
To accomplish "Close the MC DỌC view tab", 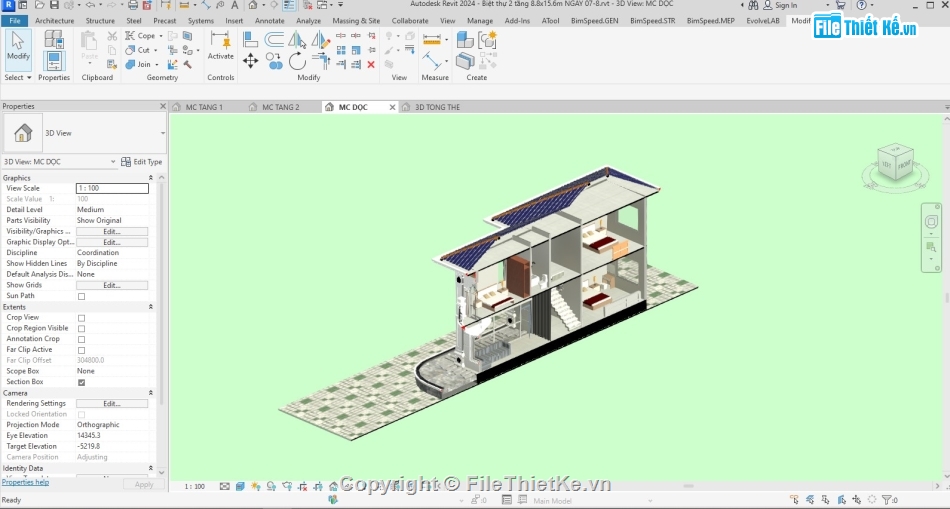I will click(392, 107).
